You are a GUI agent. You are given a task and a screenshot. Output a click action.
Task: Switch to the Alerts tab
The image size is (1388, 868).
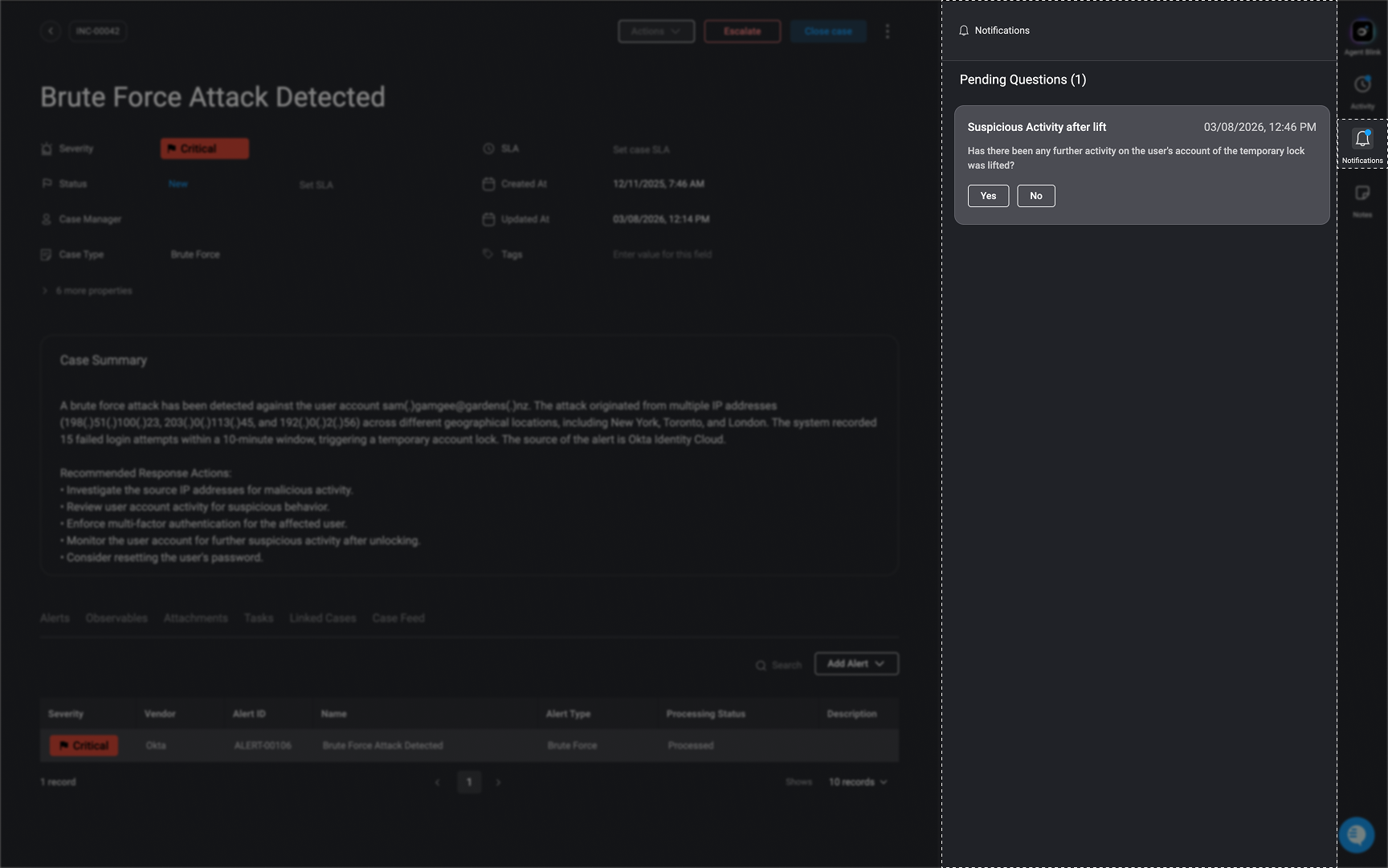click(x=55, y=618)
